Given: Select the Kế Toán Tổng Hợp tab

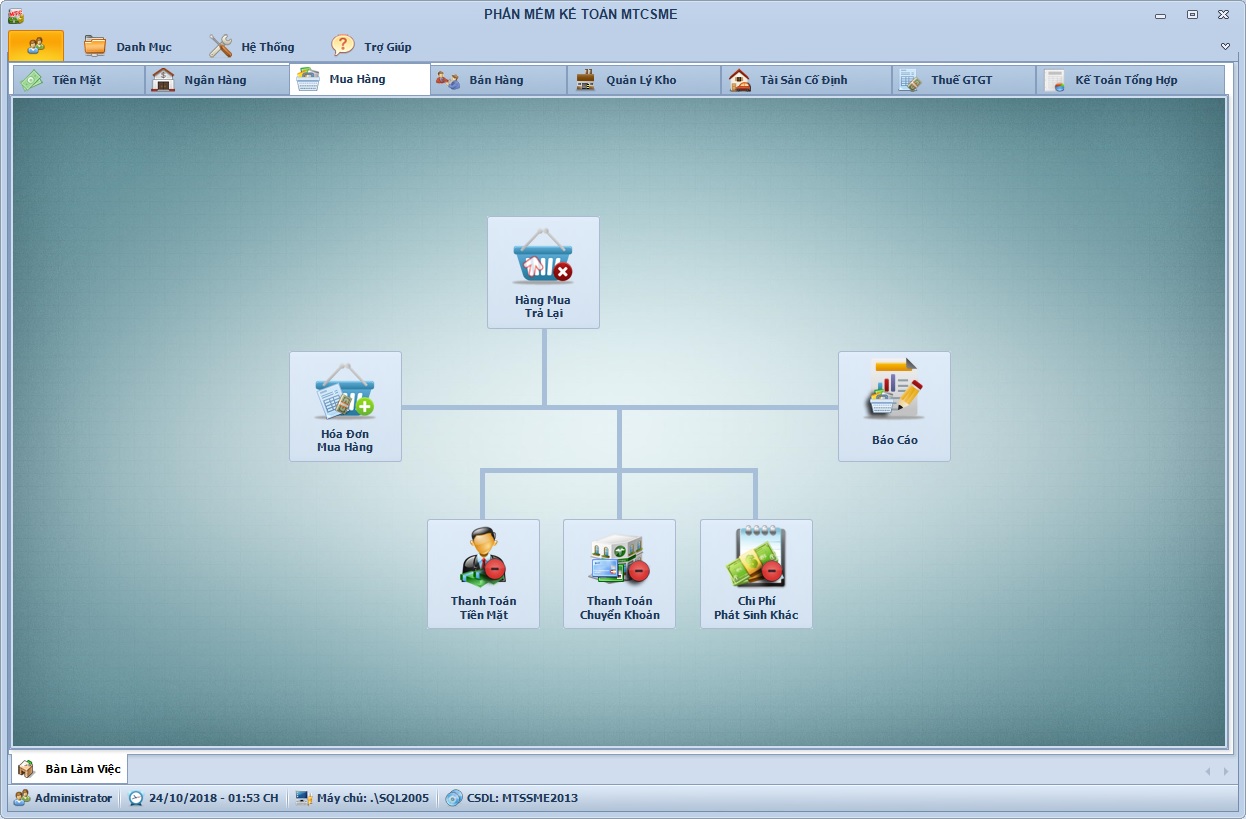Looking at the screenshot, I should [1126, 80].
